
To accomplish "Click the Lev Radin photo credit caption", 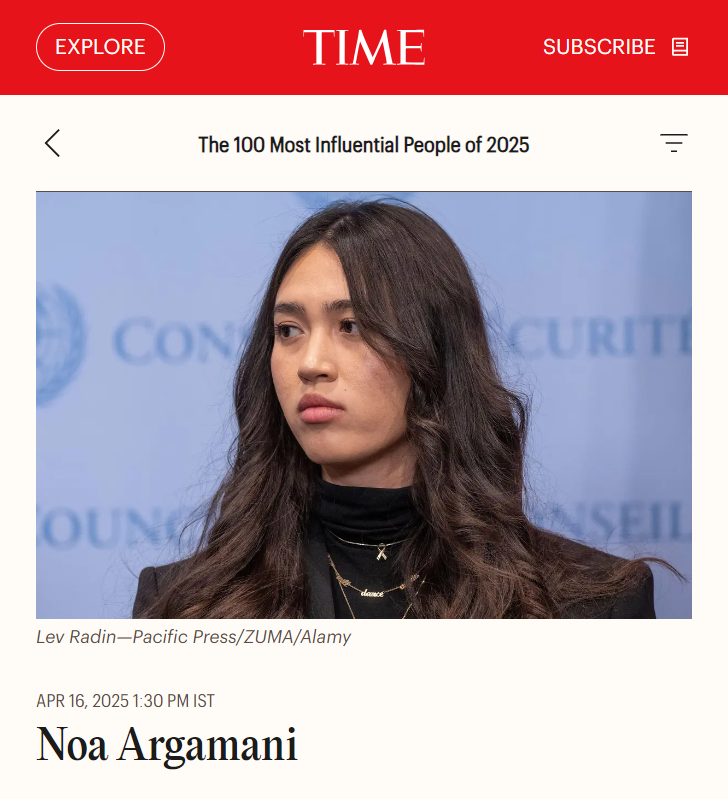I will pos(194,637).
